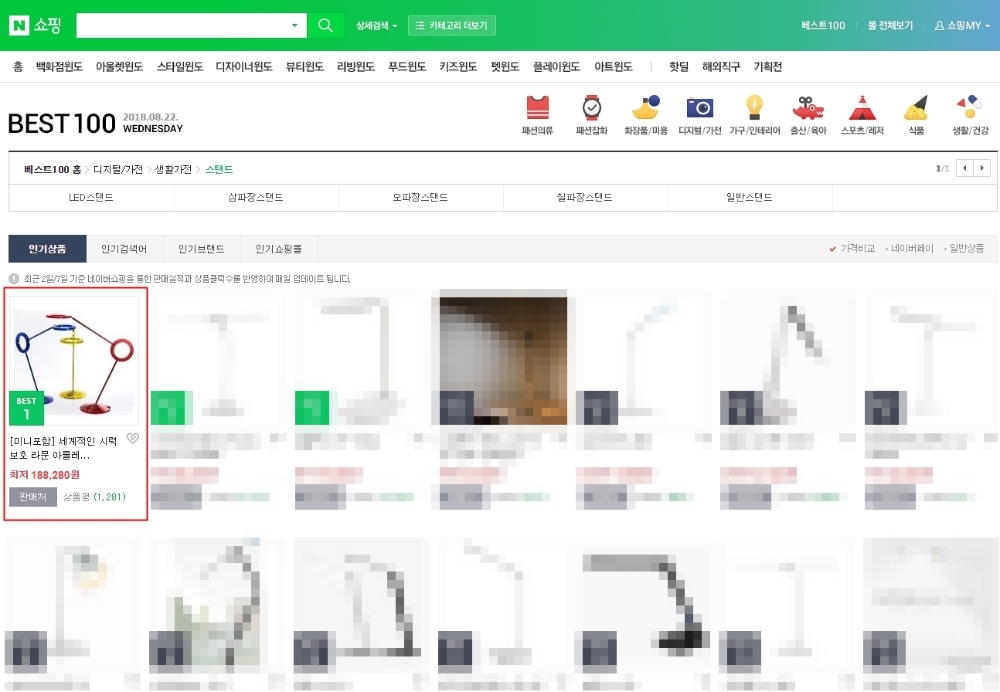Select the 패션잡화 watch icon
Screen dimensions: 1000x692
pos(592,108)
